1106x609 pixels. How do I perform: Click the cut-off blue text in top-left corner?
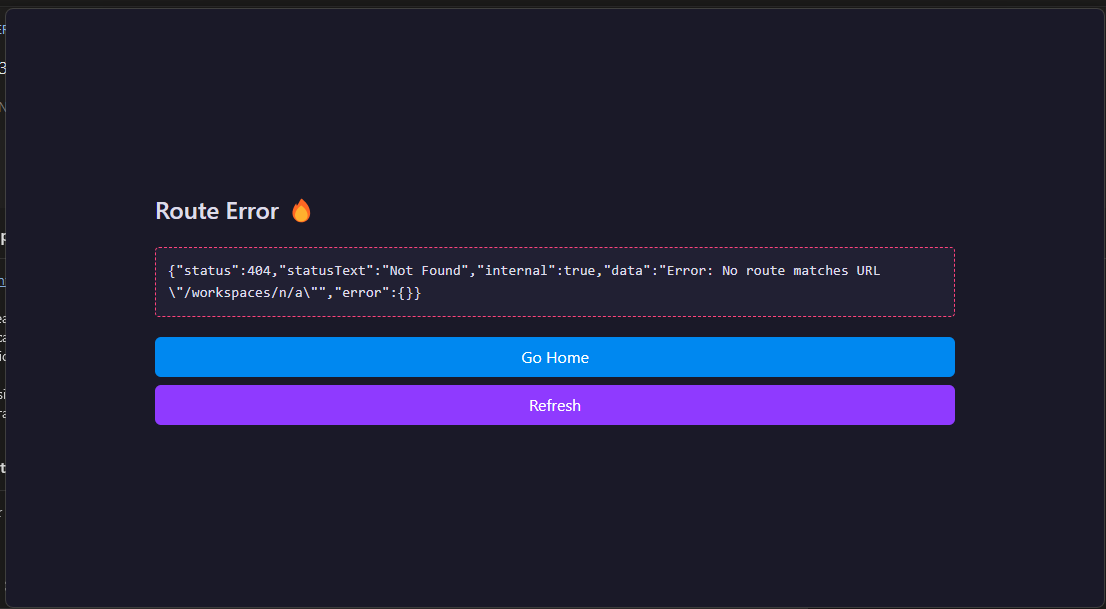point(3,30)
